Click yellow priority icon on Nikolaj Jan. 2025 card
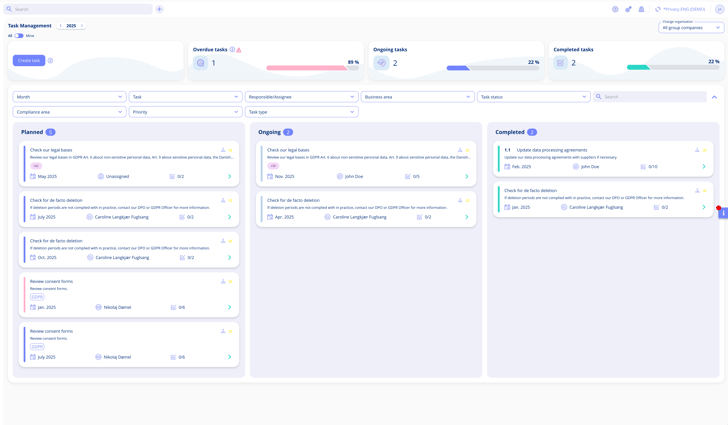Image resolution: width=728 pixels, height=425 pixels. 230,281
